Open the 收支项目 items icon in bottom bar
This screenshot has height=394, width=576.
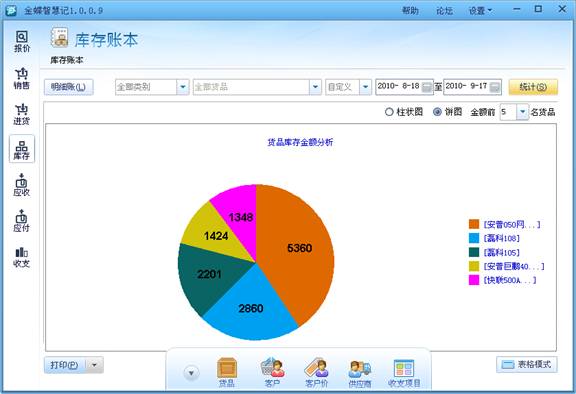pos(404,372)
